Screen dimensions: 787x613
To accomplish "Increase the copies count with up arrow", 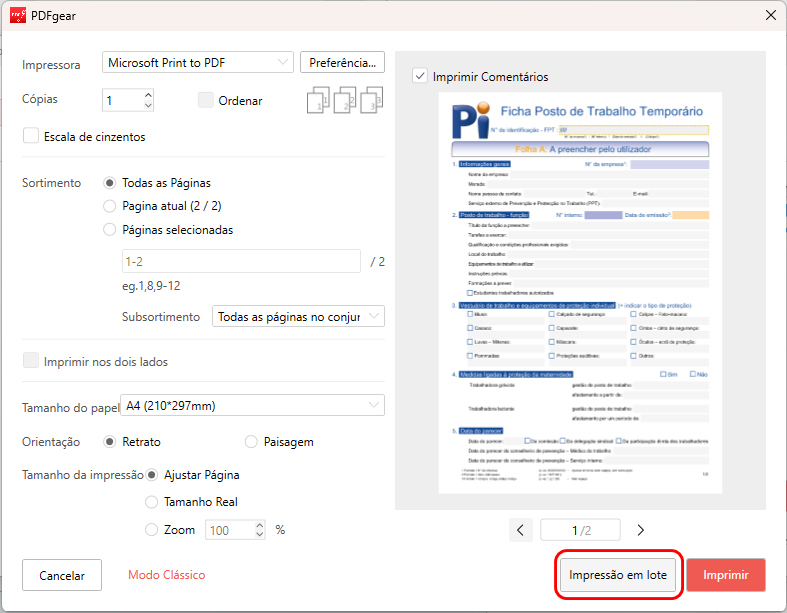I will 148,95.
